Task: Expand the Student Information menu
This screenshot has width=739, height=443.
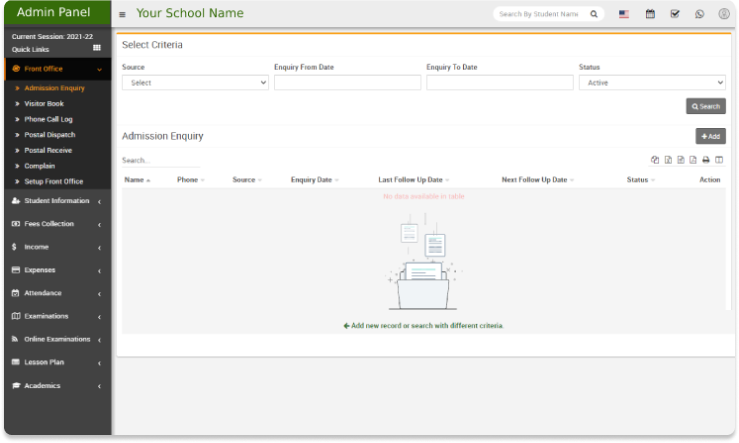Action: click(56, 201)
